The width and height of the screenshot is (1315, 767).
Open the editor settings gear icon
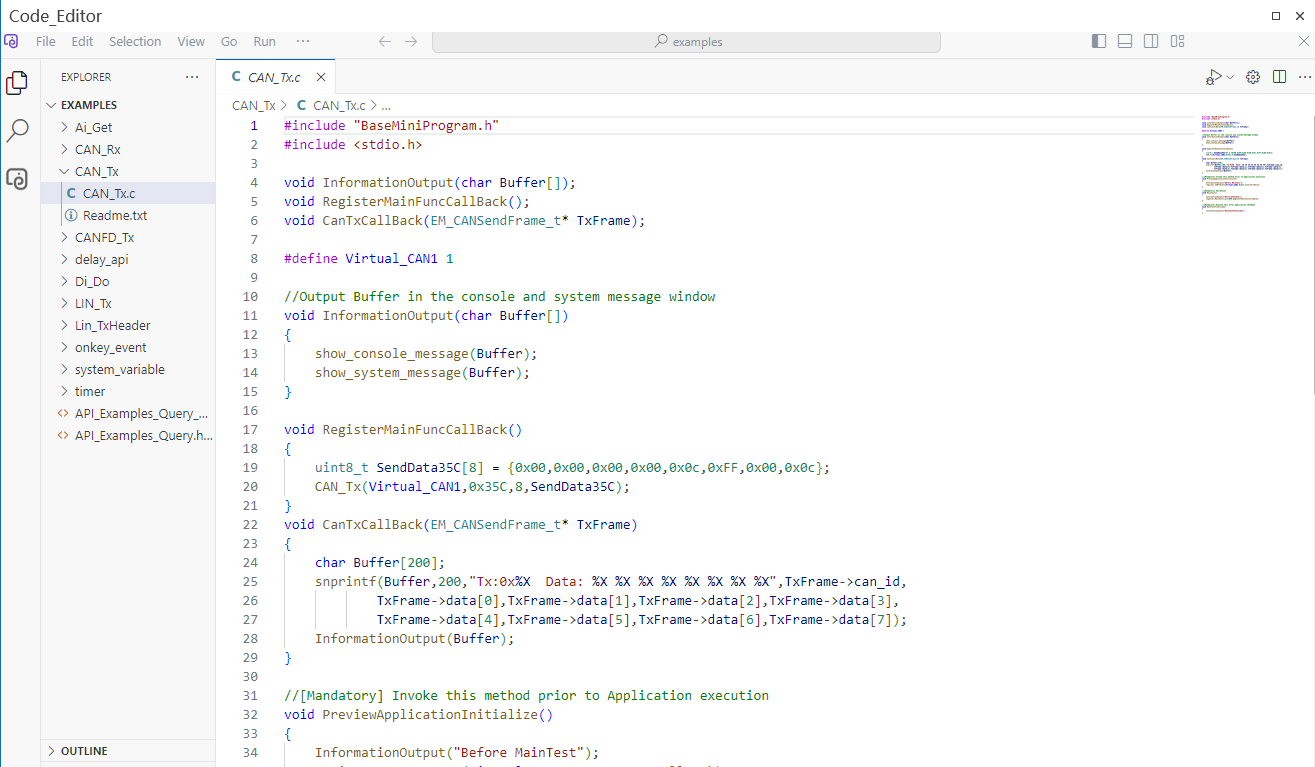click(x=1252, y=77)
